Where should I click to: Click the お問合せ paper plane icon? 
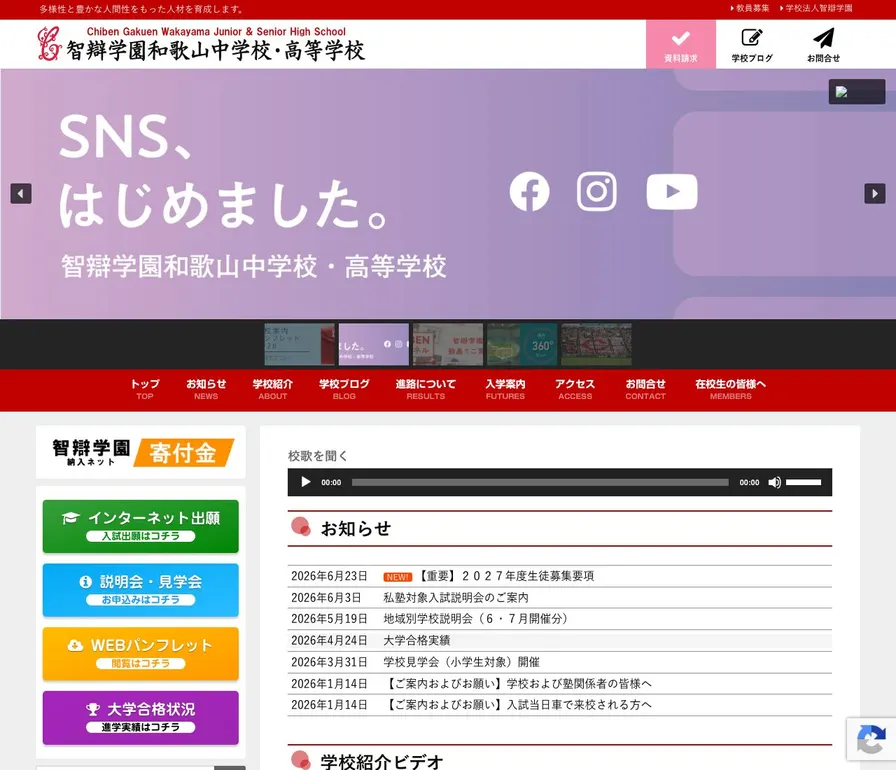(823, 45)
